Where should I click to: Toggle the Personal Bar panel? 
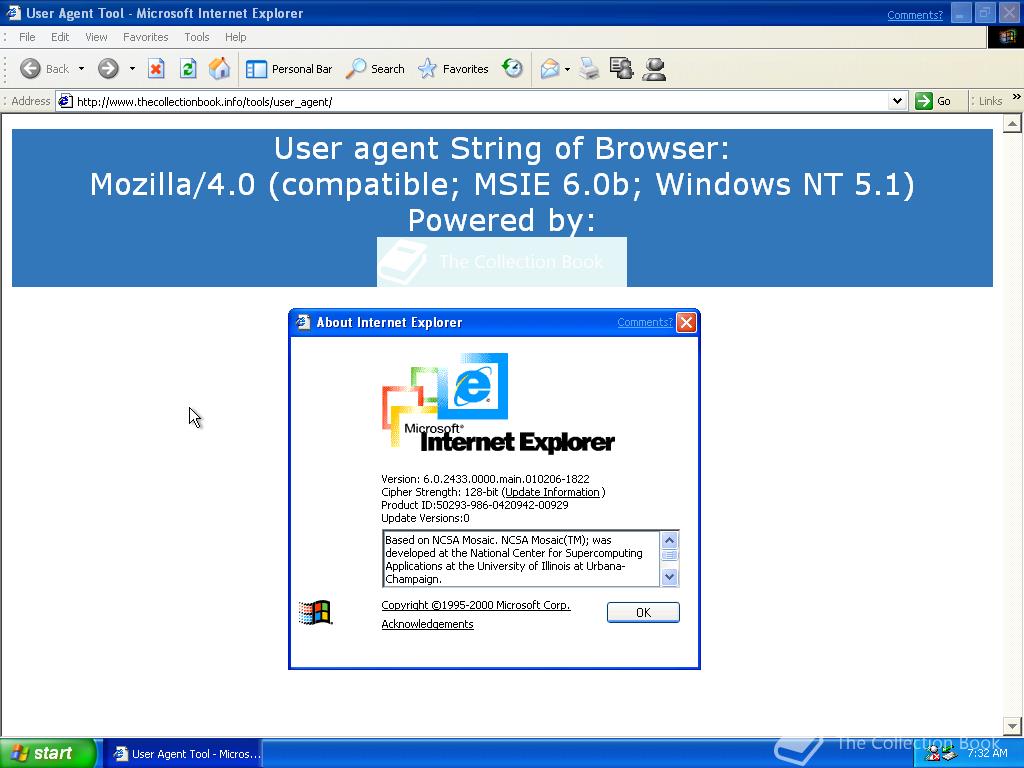point(289,69)
